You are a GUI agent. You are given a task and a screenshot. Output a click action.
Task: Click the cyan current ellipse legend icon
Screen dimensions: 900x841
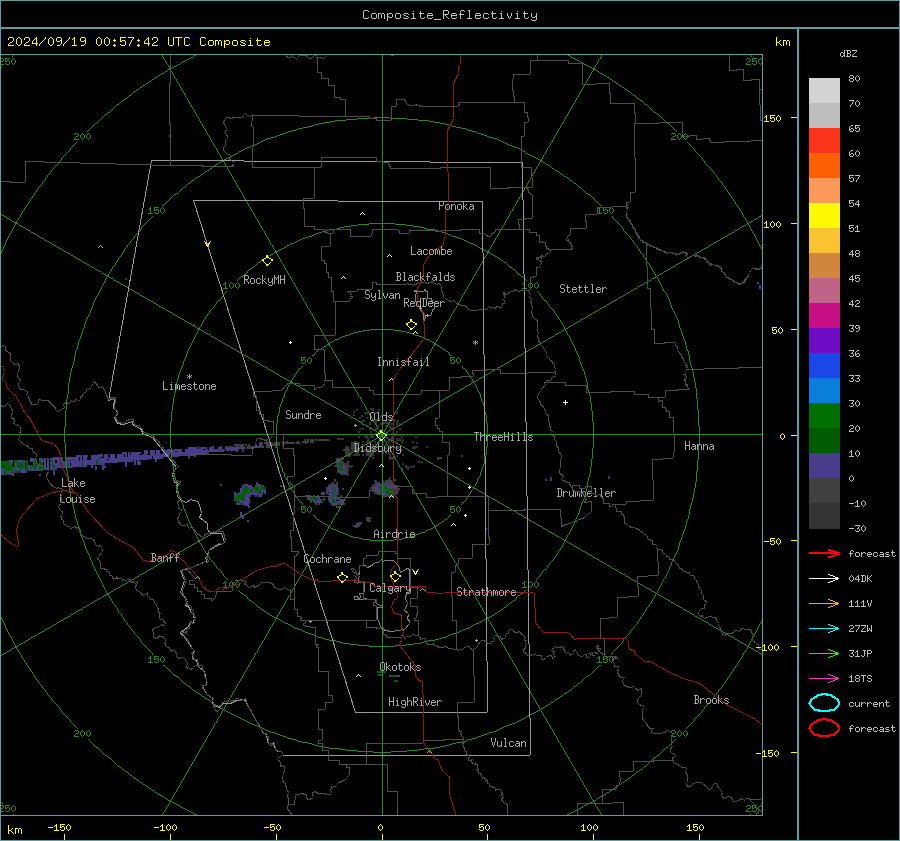[824, 703]
